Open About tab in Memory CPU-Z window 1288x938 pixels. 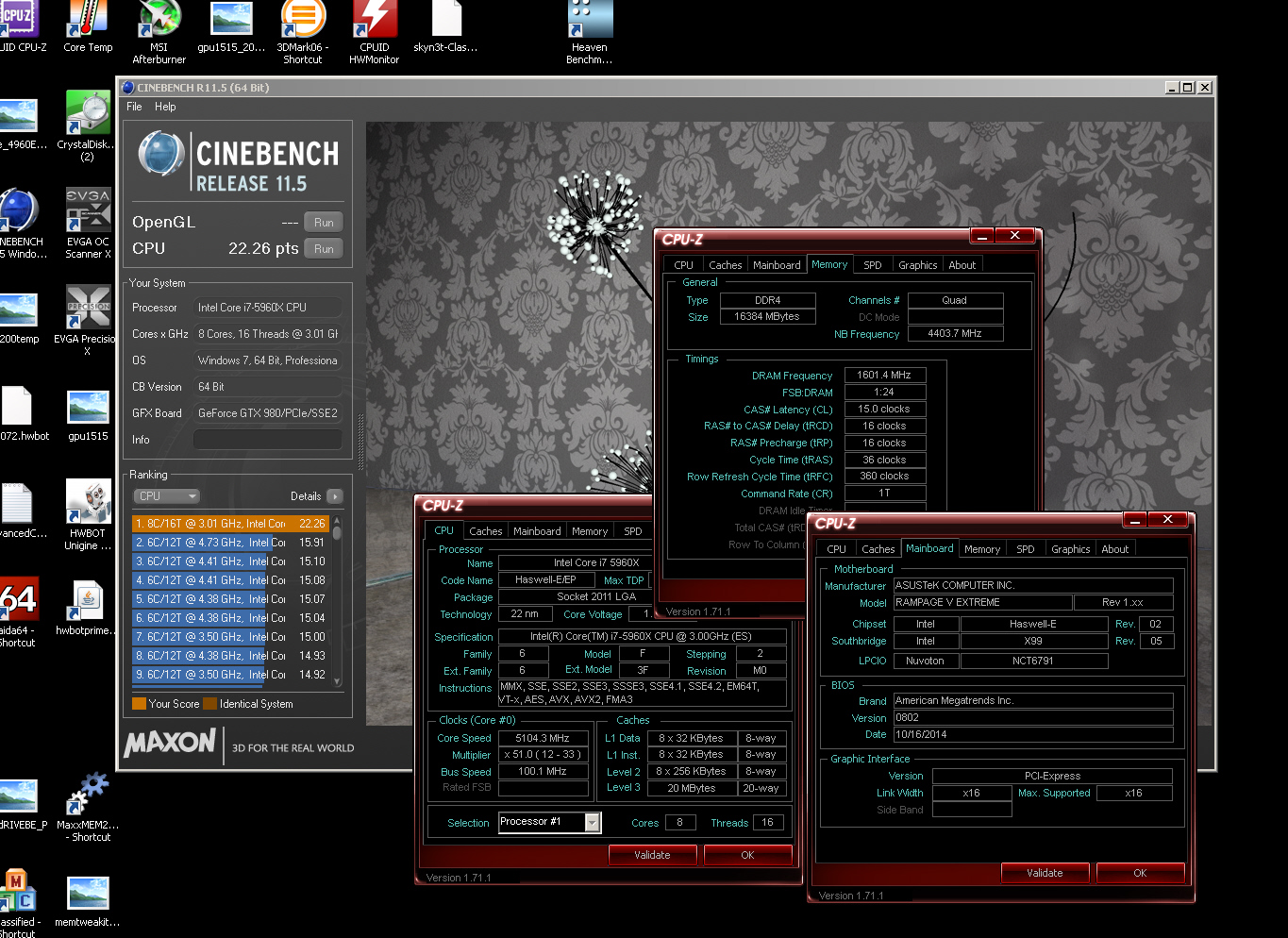tap(962, 265)
